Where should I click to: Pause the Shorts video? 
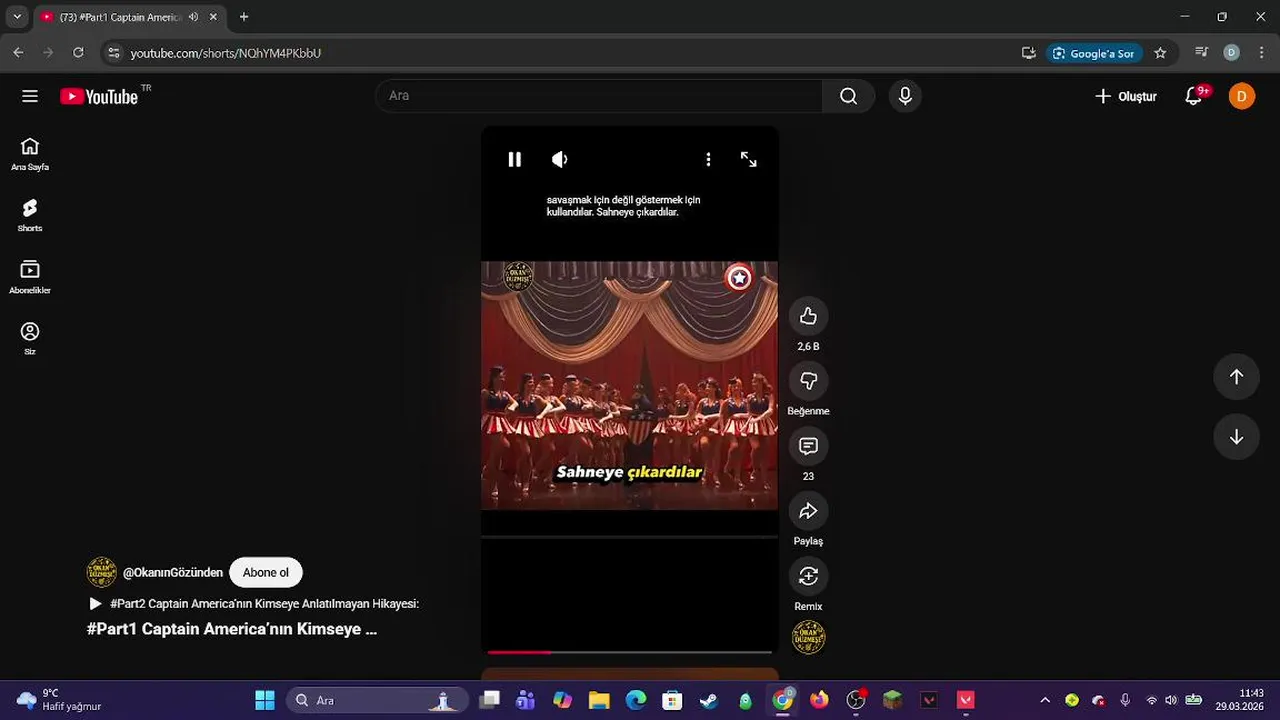tap(514, 160)
